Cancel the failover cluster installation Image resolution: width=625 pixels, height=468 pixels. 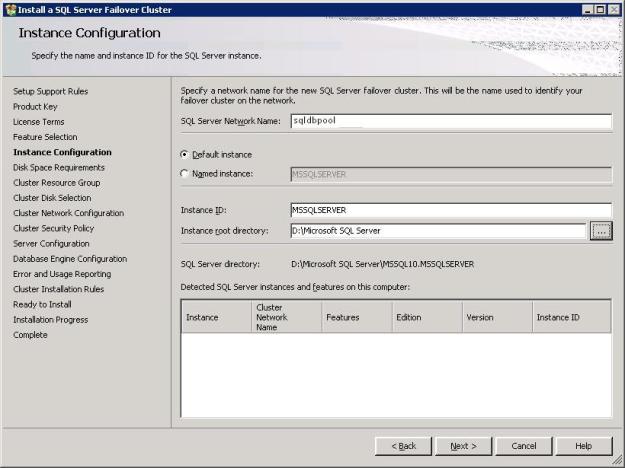point(523,446)
